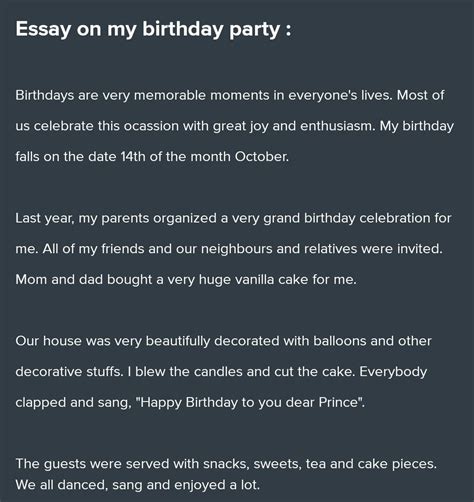
Task: Click the word 'Birthdays' starting the first paragraph
Action: tap(45, 96)
